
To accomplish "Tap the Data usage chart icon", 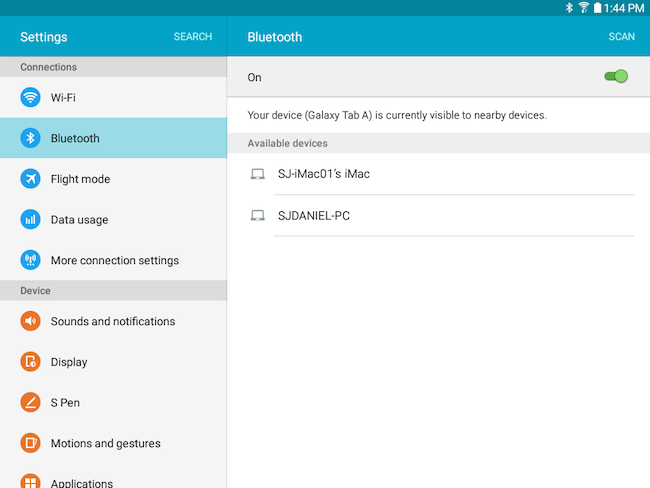I will 30,219.
